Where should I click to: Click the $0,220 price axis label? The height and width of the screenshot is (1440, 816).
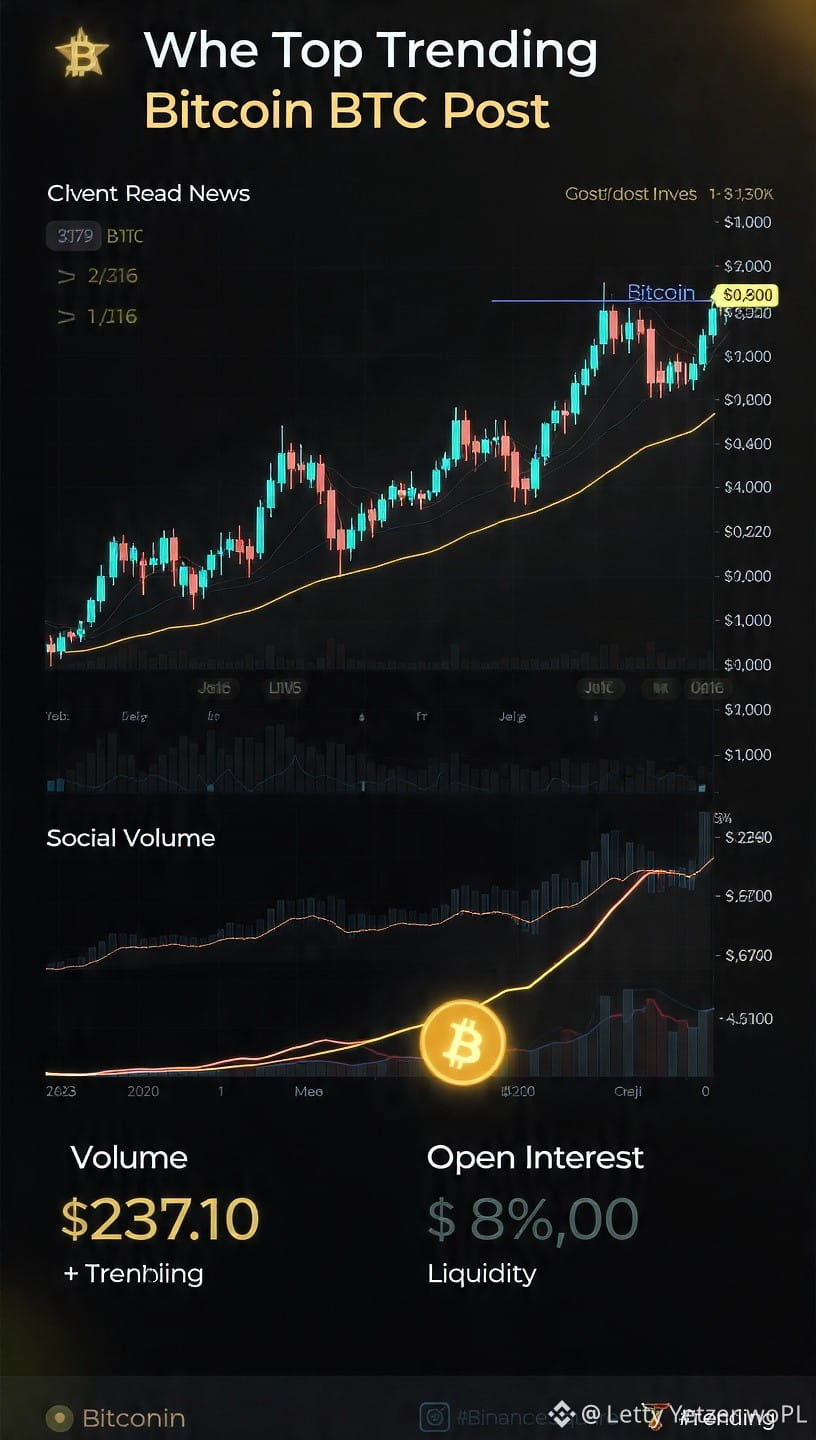click(x=747, y=532)
